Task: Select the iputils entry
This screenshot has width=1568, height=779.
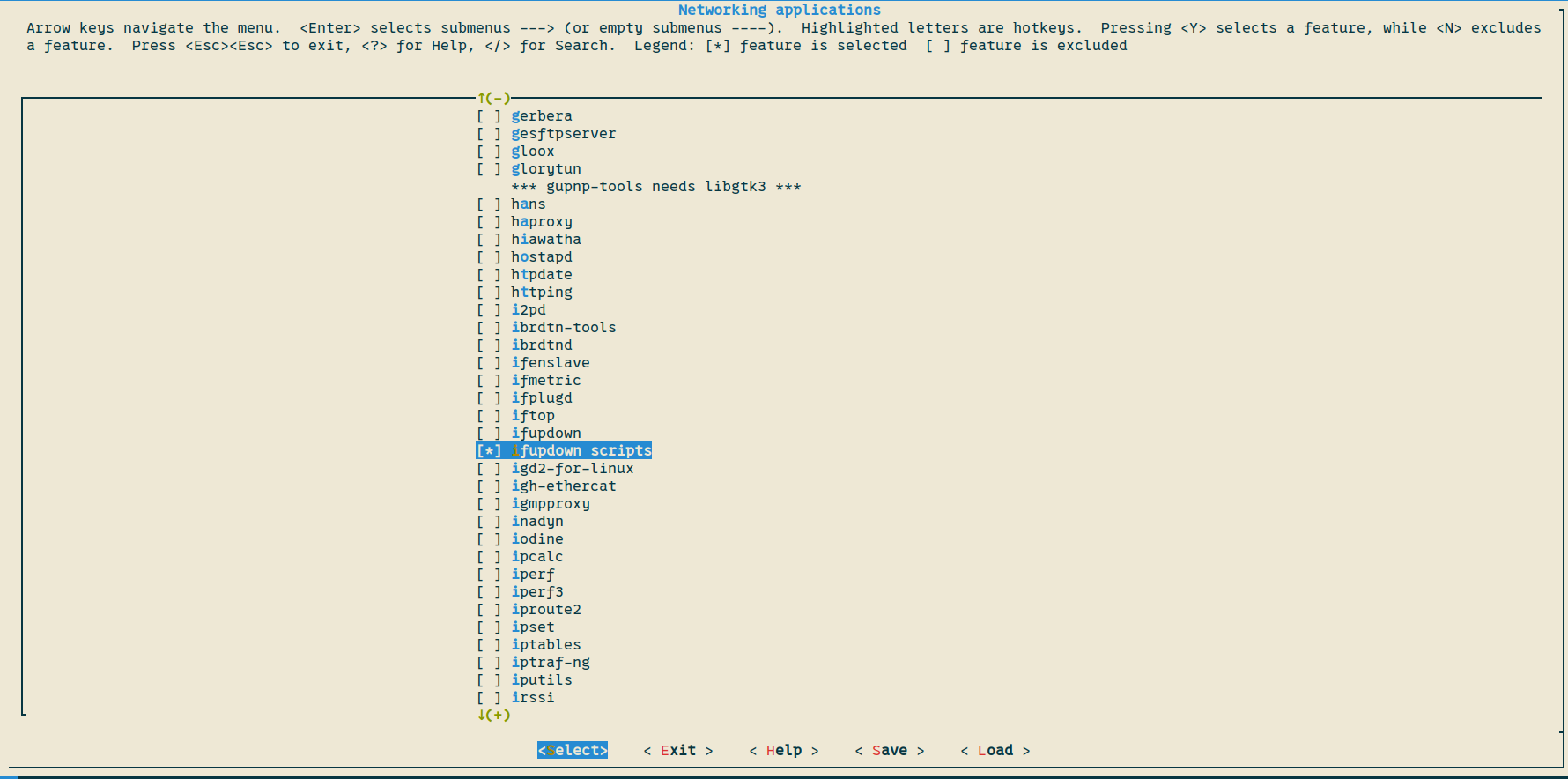Action: [542, 680]
